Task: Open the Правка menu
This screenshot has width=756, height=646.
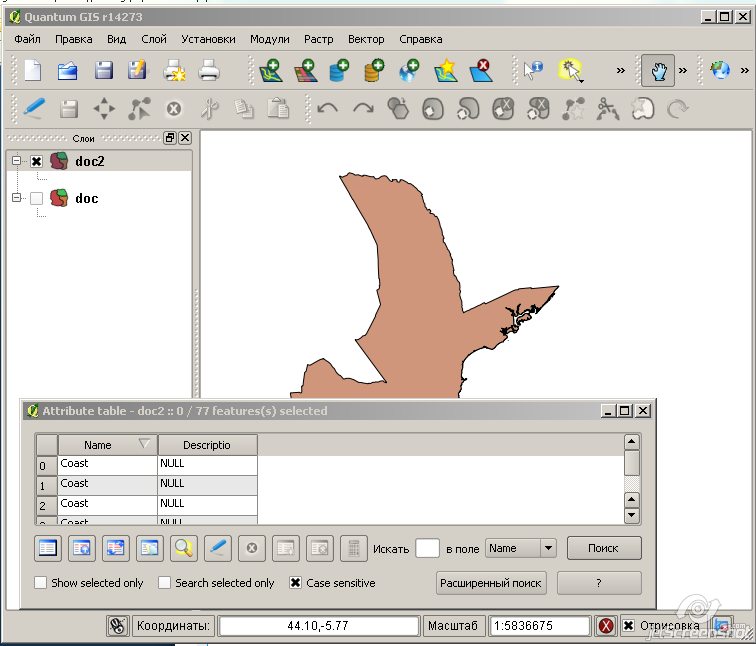Action: coord(73,39)
